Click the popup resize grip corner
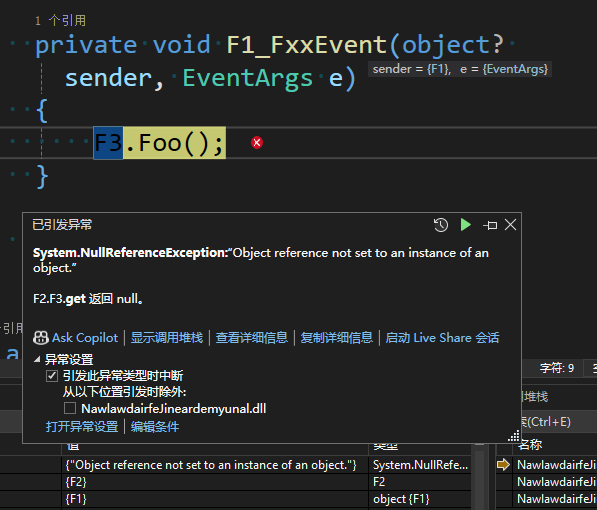Viewport: 597px width, 510px height. tap(514, 436)
